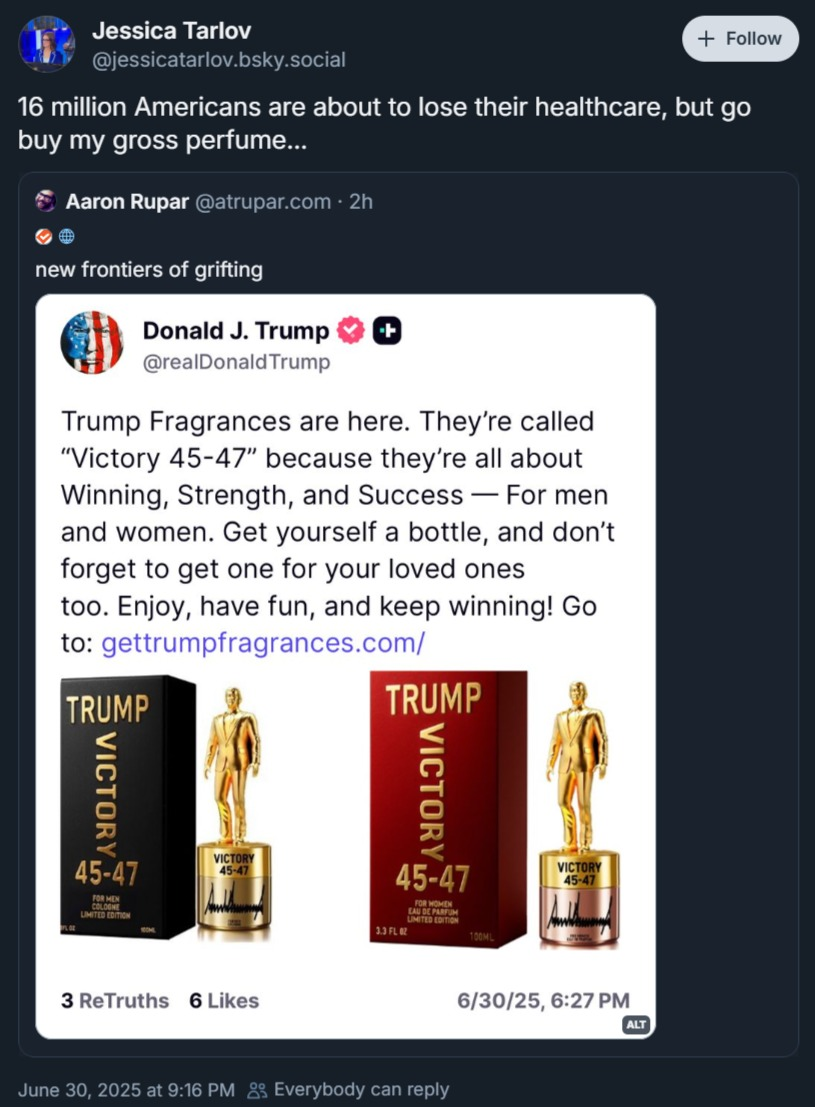View the 3 ReTruths count
This screenshot has height=1107, width=815.
tap(115, 1000)
